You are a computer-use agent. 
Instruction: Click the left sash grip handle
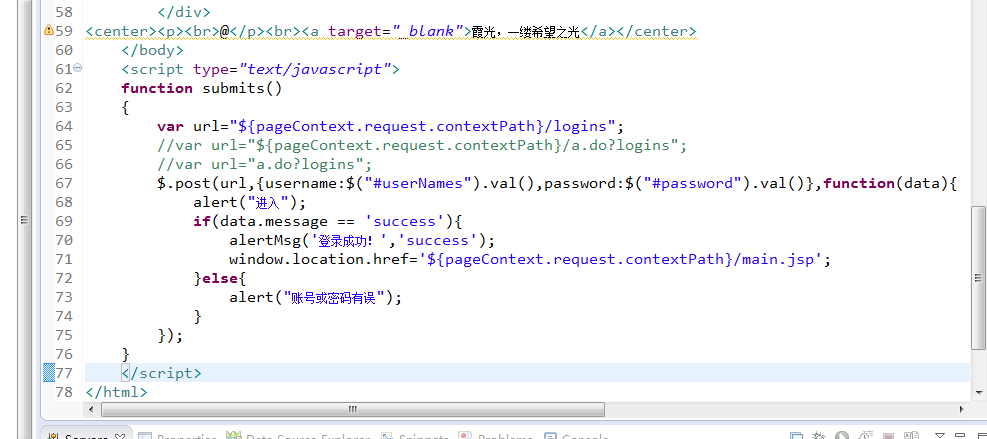point(25,220)
